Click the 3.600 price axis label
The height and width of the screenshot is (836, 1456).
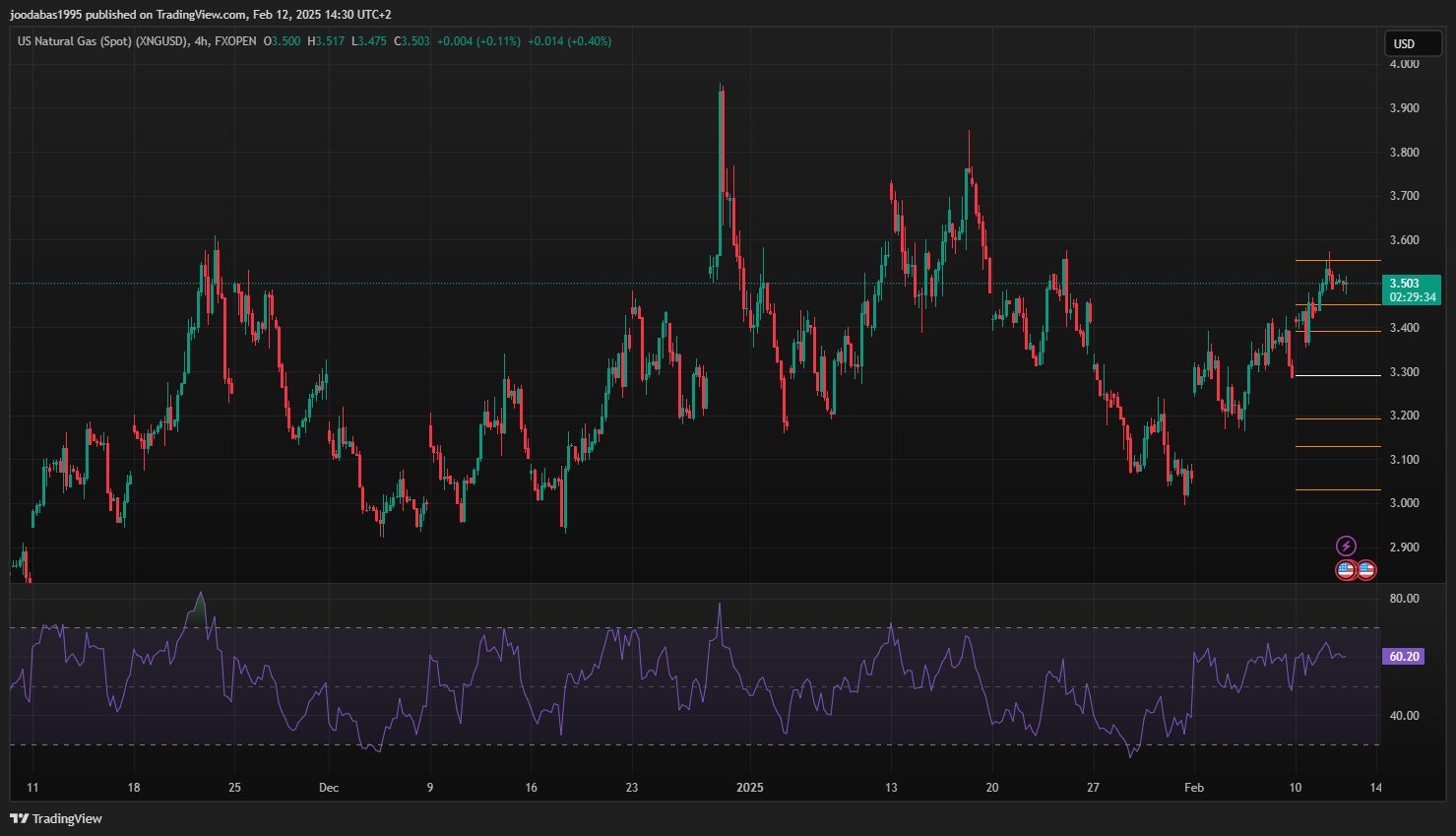(1404, 240)
